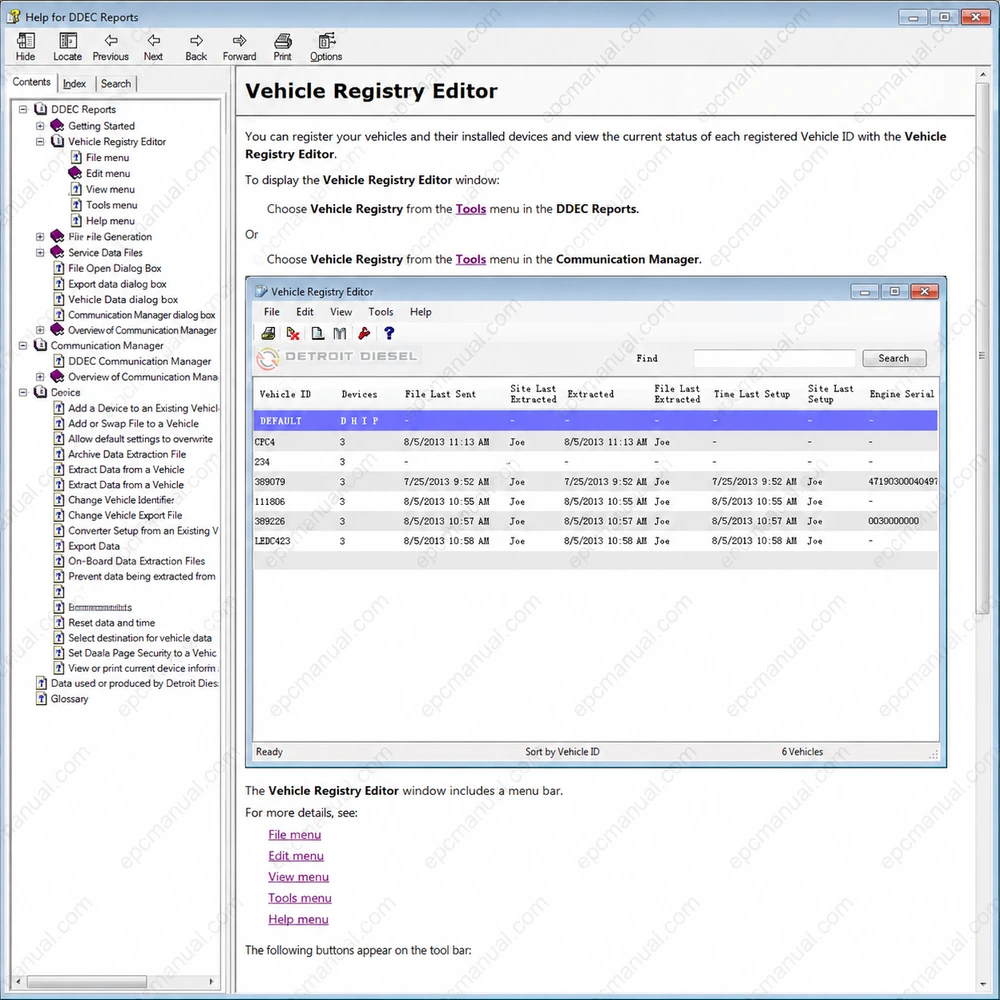Collapse the Communication Manager top-level node

coord(23,345)
